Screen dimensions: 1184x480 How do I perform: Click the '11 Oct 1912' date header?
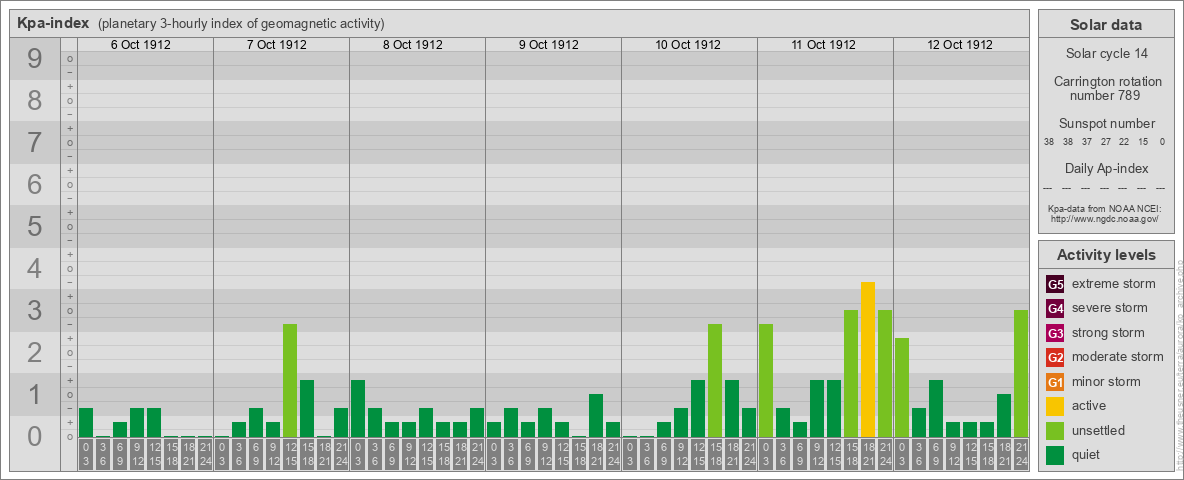pos(823,45)
